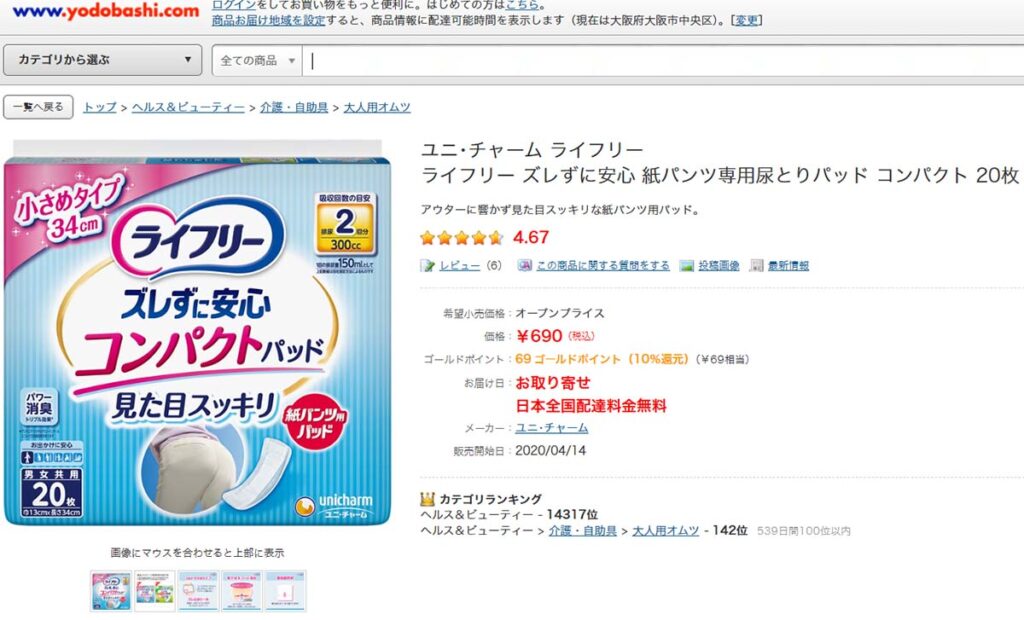
Task: Open the ユニ・チャーム maker link
Action: point(551,428)
